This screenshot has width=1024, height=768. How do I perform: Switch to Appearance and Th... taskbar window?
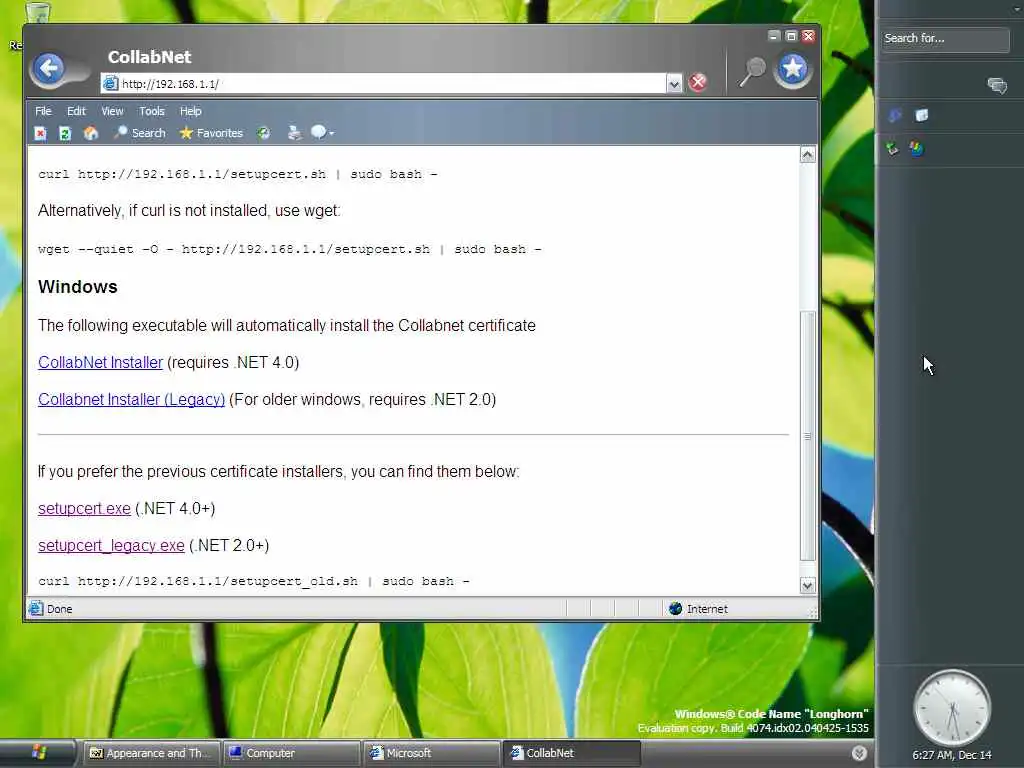pos(151,753)
